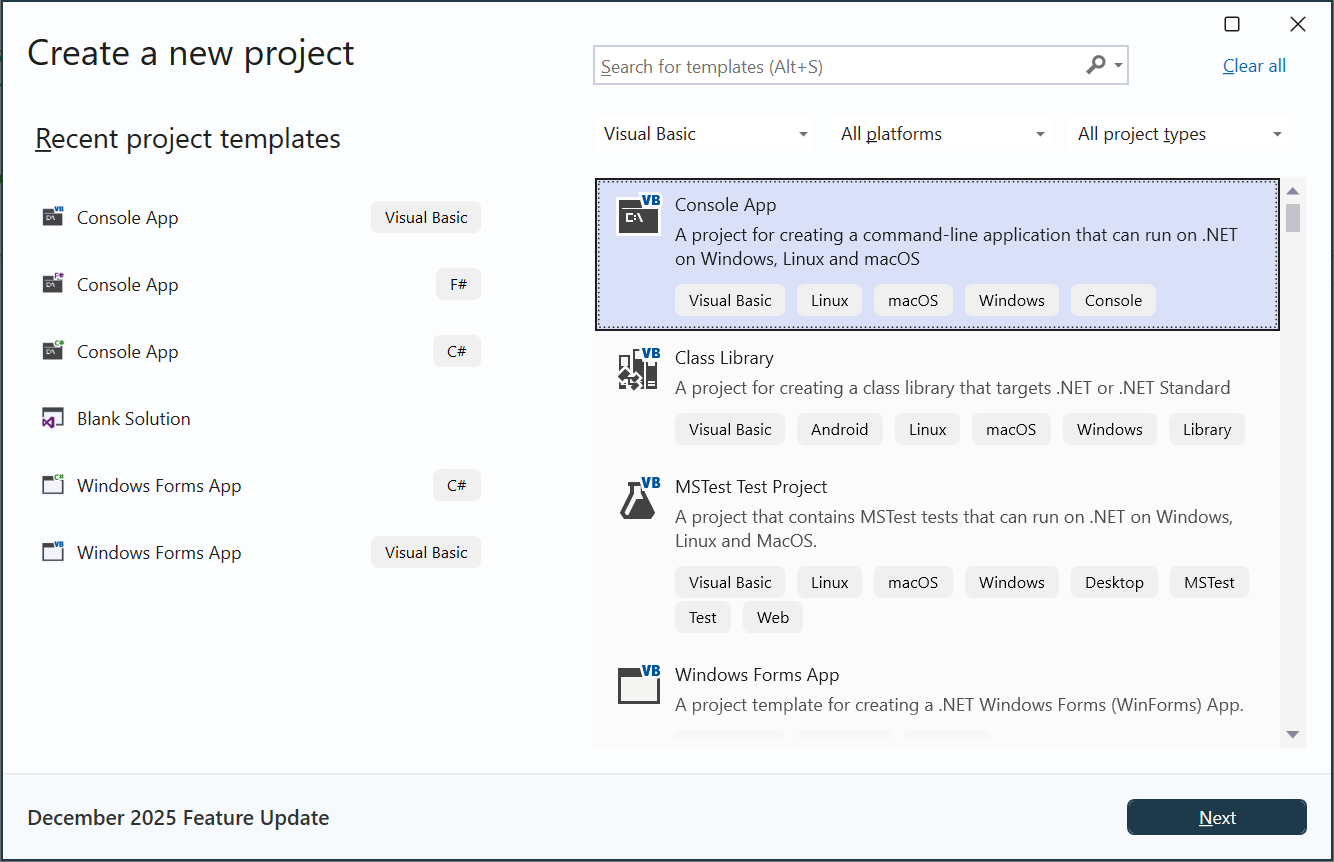Click scrollbar up arrow in template list
The height and width of the screenshot is (862, 1334).
[x=1293, y=191]
